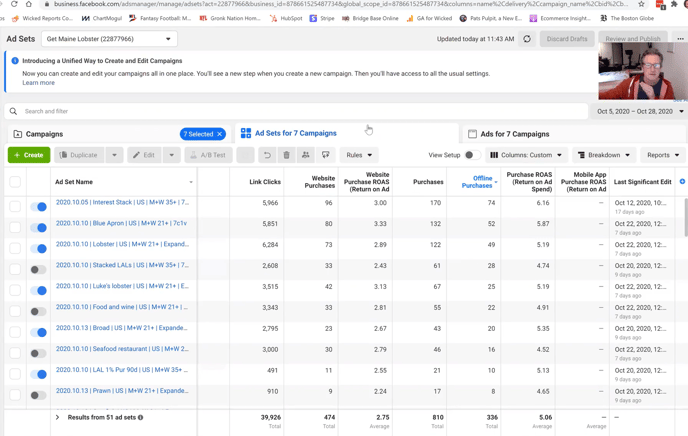The image size is (688, 436).
Task: Check the select-all header checkbox
Action: tap(15, 182)
